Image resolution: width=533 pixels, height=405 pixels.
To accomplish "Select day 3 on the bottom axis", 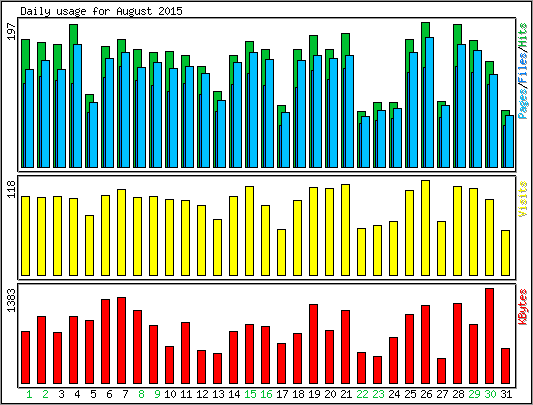I will [61, 394].
